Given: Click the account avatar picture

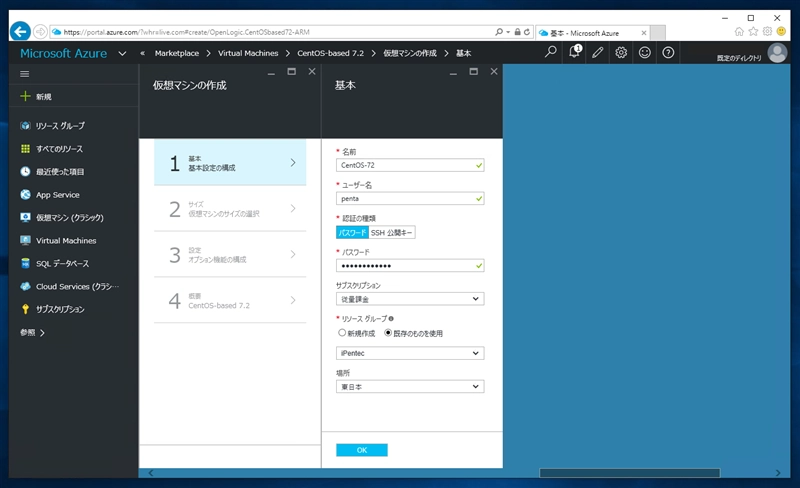Looking at the screenshot, I should pos(777,53).
